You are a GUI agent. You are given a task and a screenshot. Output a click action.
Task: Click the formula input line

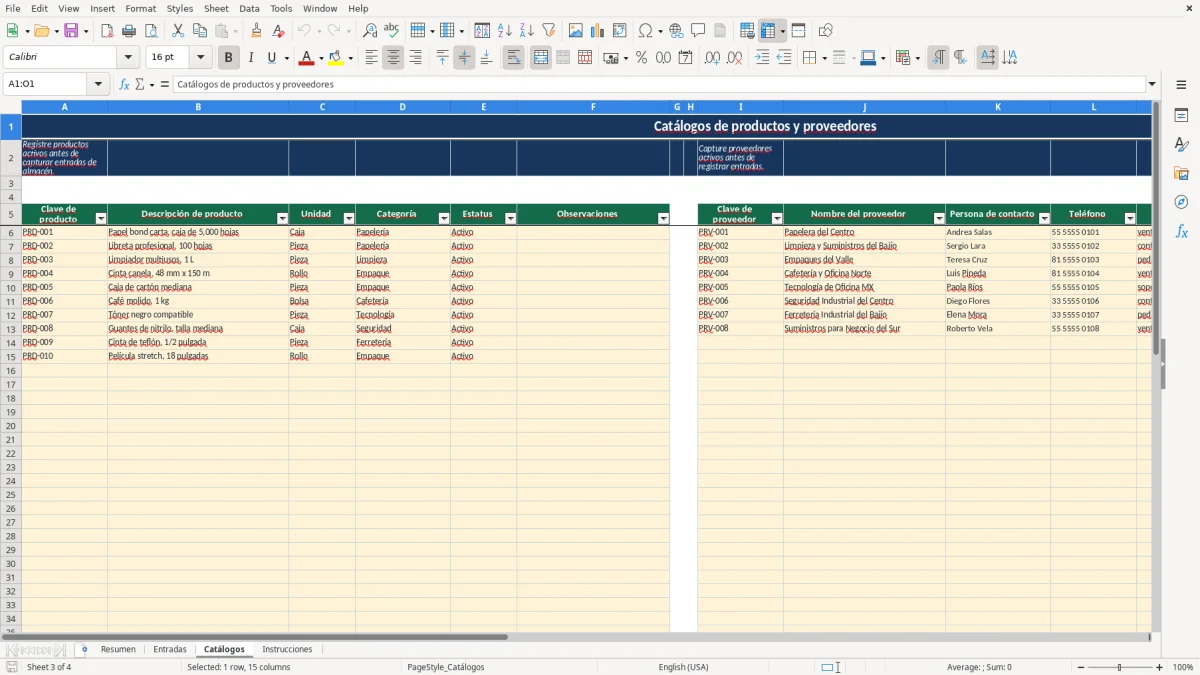point(659,84)
